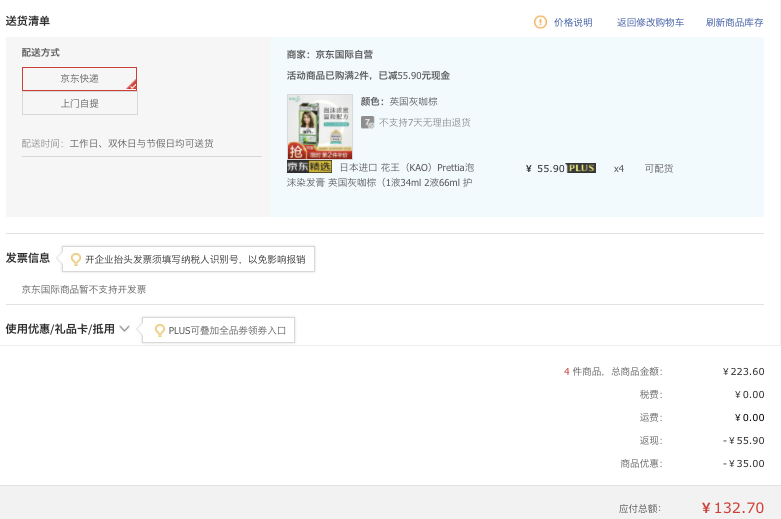Click total goods amount ¥223.60
Screen dimensions: 781x519
tap(744, 372)
